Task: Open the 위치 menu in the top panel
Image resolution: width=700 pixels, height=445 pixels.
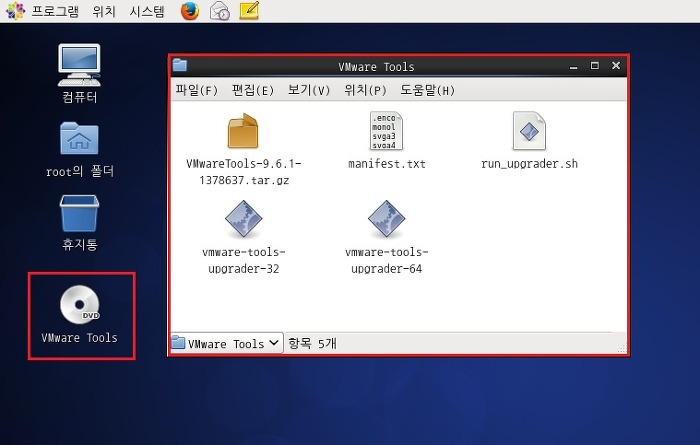Action: tap(104, 11)
